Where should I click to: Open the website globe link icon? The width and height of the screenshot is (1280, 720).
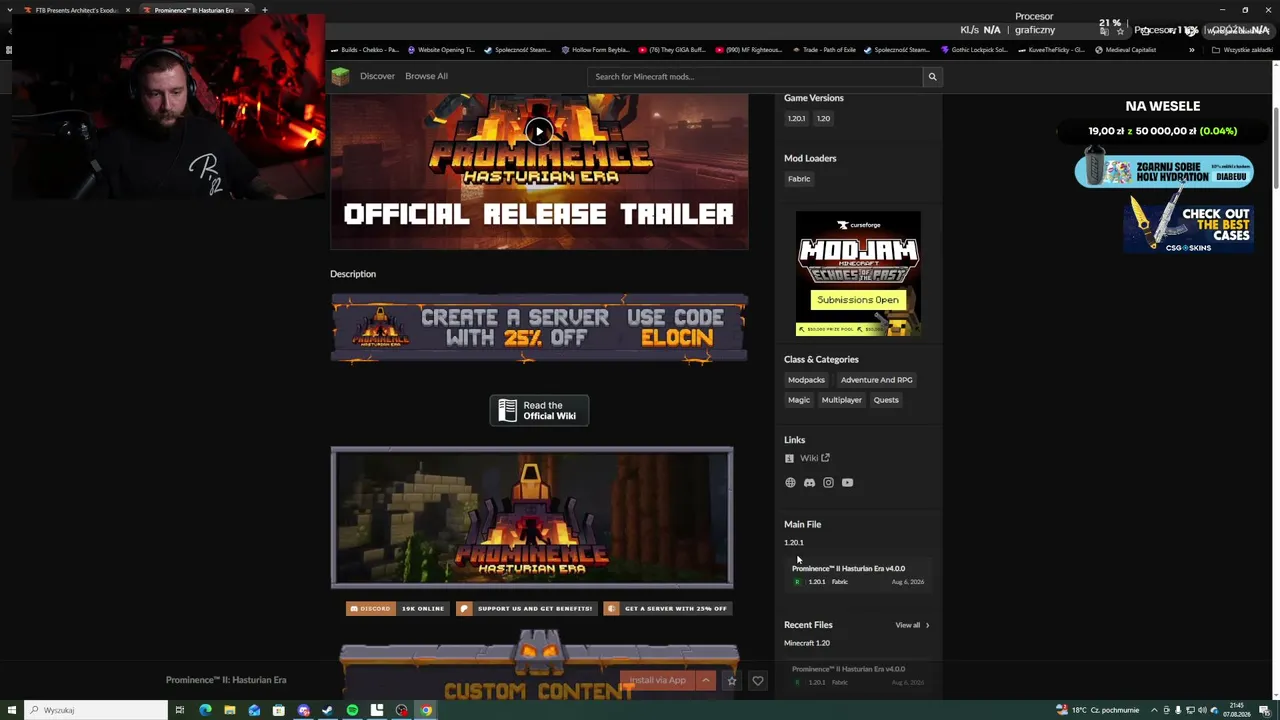coord(790,483)
